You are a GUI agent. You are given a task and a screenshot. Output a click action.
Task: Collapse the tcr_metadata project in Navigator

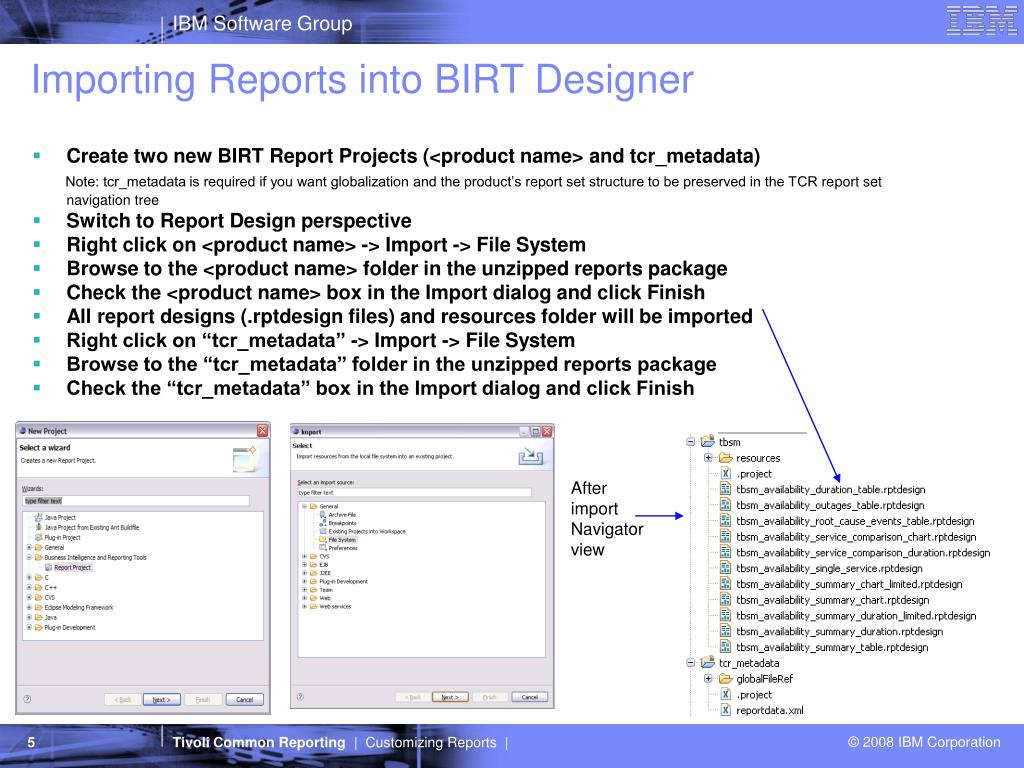(x=691, y=663)
